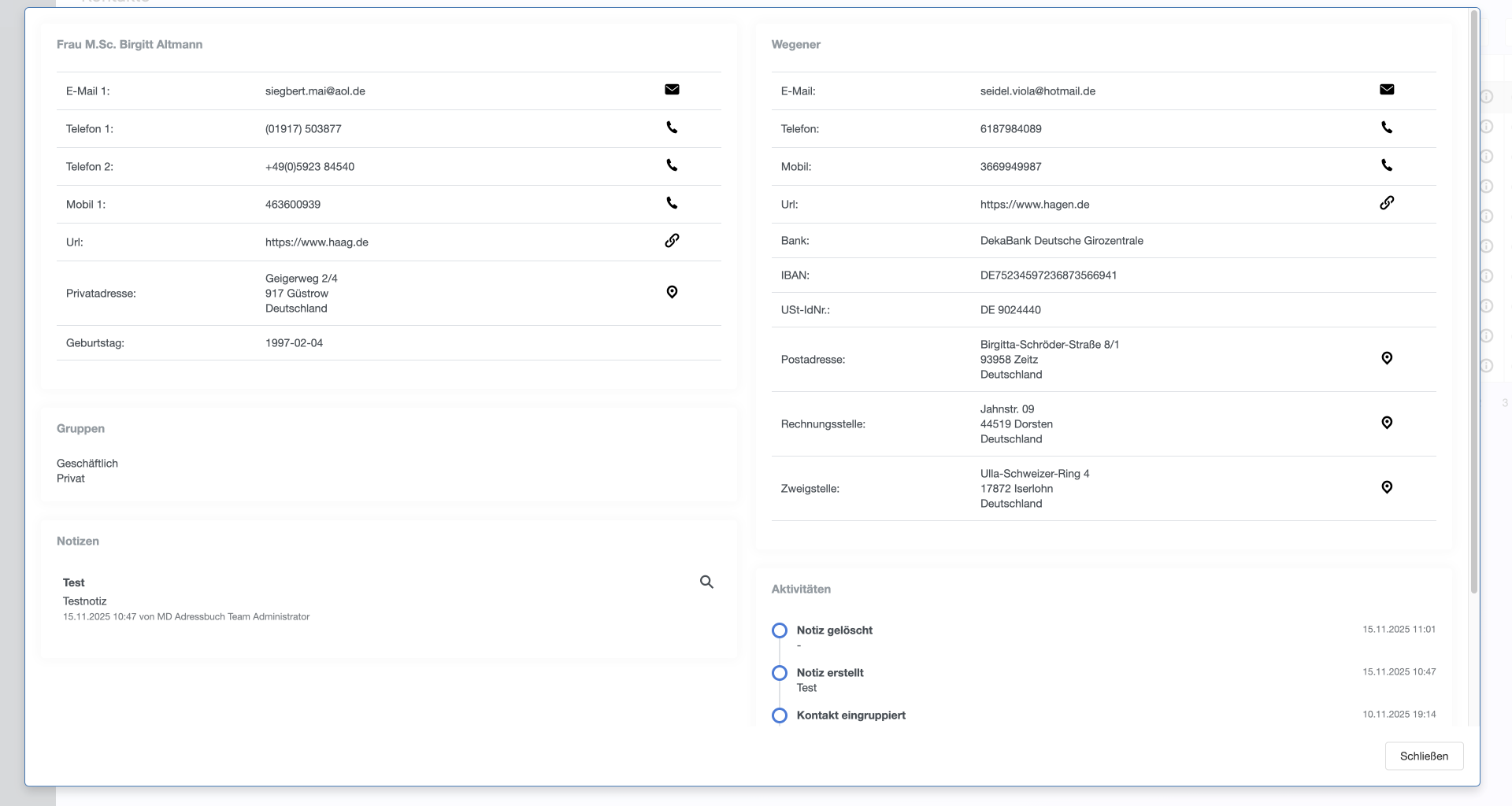Call Wegener Mobil number 3669949987 icon
Viewport: 1512px width, 806px height.
(x=1387, y=165)
